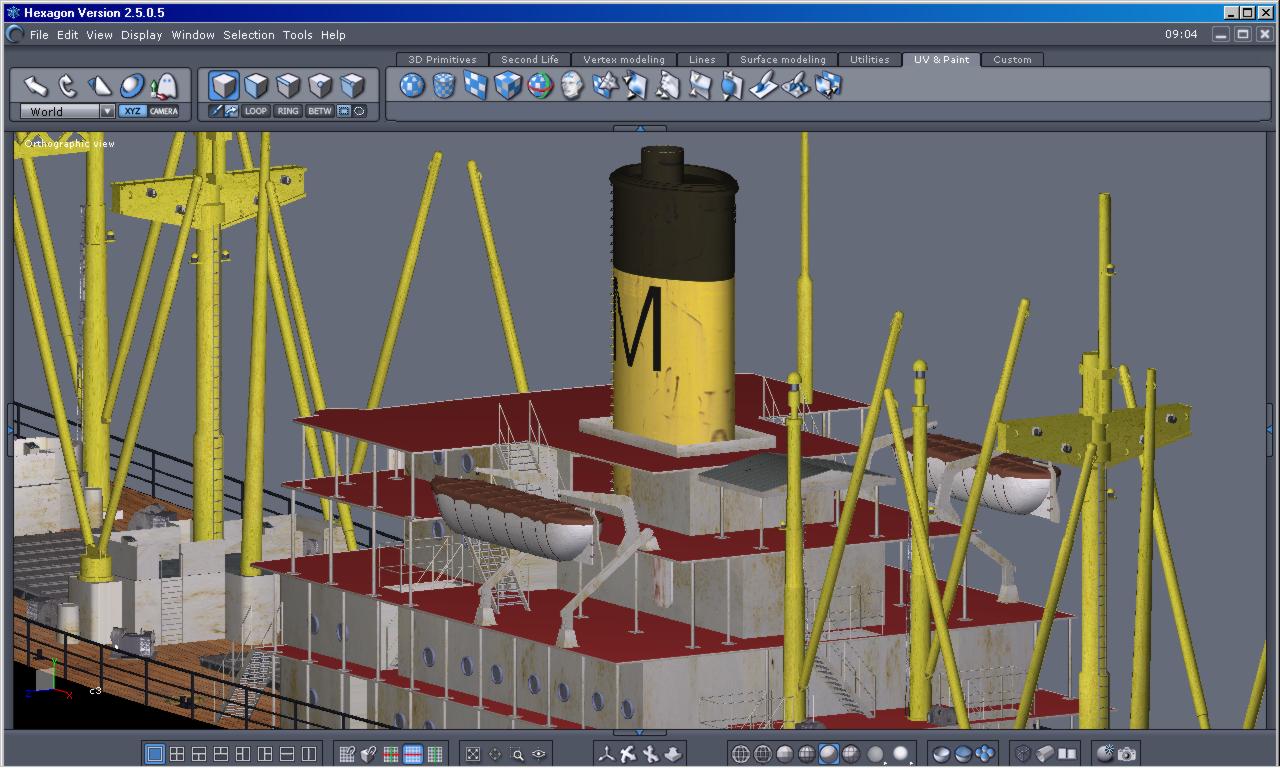Select the arrow selection tool
The height and width of the screenshot is (768, 1280).
[36, 86]
